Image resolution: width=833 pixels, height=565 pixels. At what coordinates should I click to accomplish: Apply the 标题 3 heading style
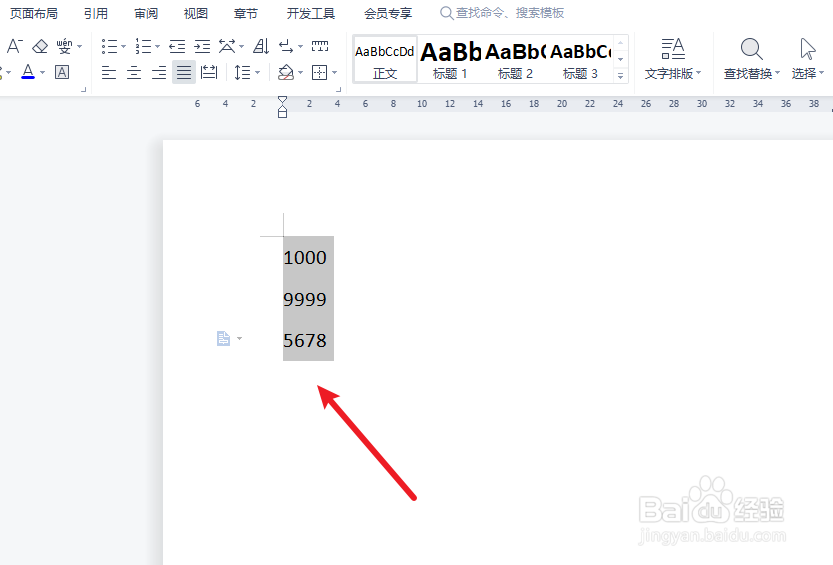[580, 59]
